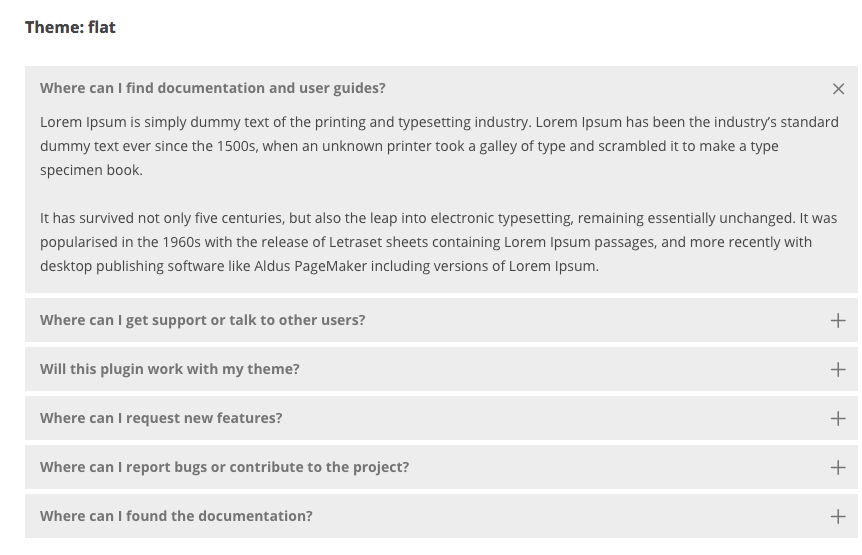Expand 'Where can I report bugs or contribute to the project?'
This screenshot has width=862, height=555.
click(224, 467)
